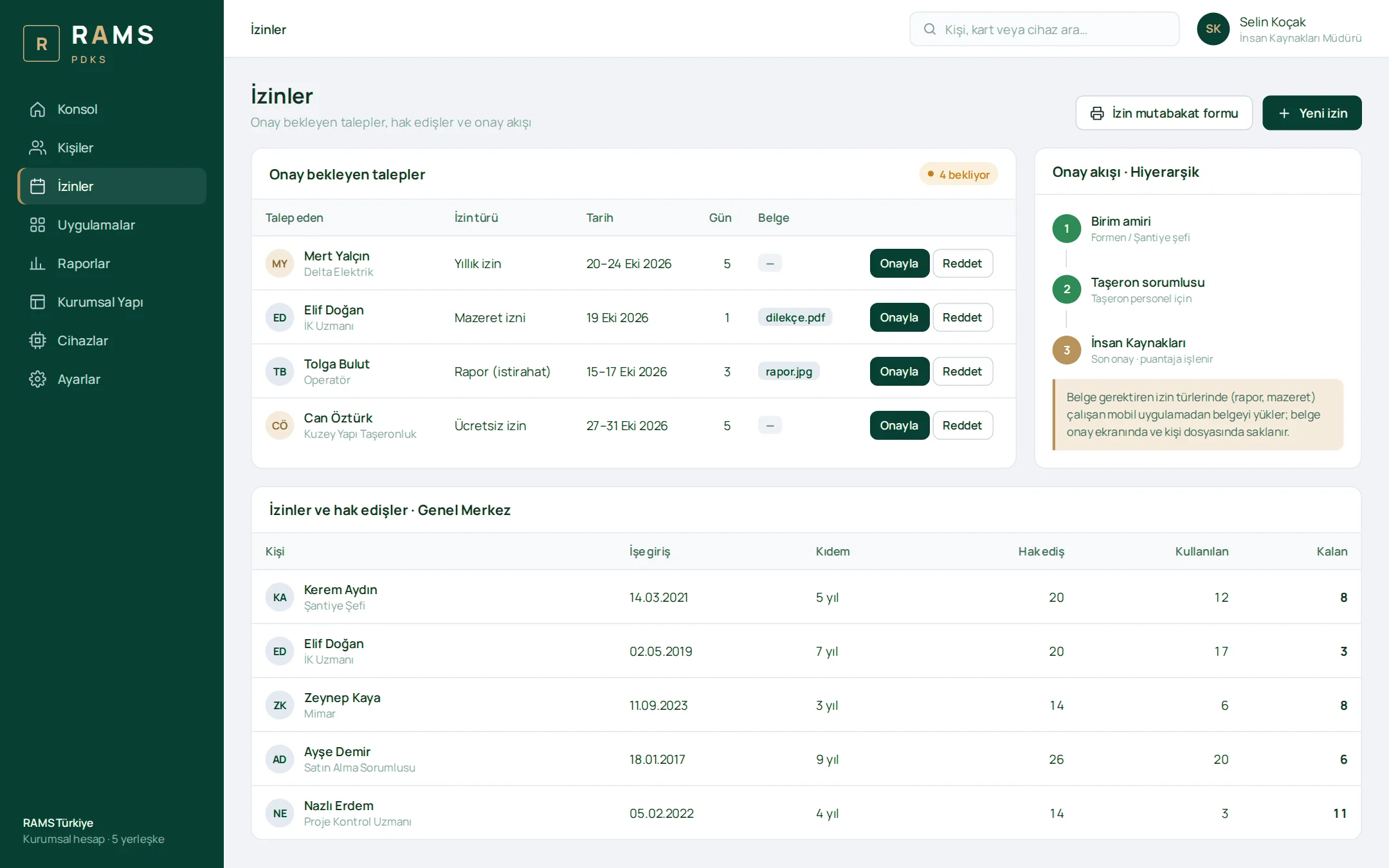Image resolution: width=1389 pixels, height=868 pixels.
Task: Navigate to Kurumsal Yapı menu label
Action: [100, 302]
